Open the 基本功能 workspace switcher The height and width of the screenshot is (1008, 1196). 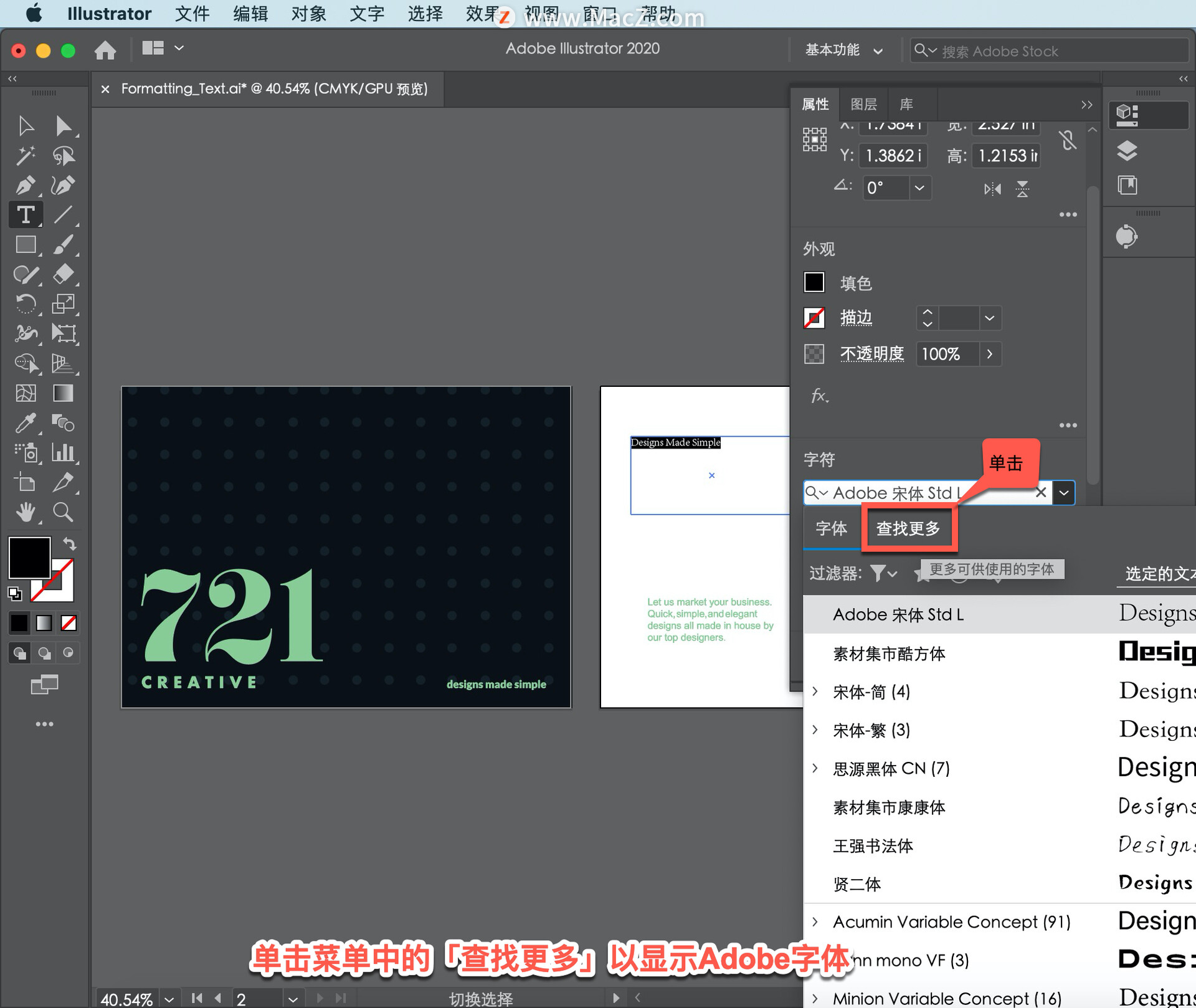(844, 50)
